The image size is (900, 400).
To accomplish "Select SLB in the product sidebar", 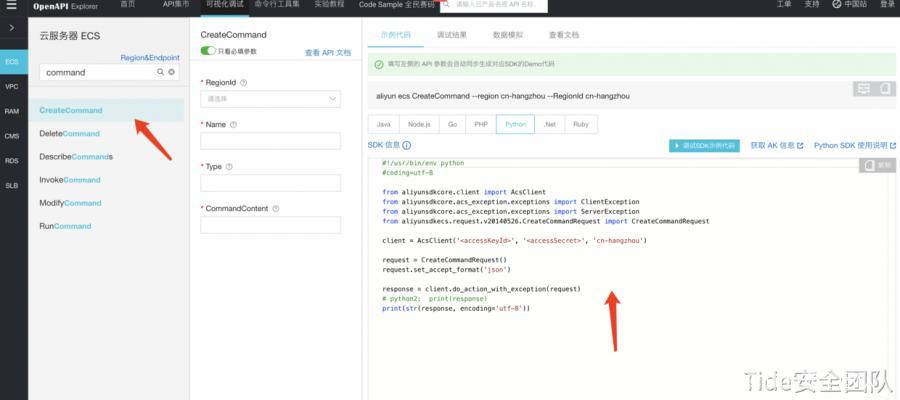I will 12,185.
